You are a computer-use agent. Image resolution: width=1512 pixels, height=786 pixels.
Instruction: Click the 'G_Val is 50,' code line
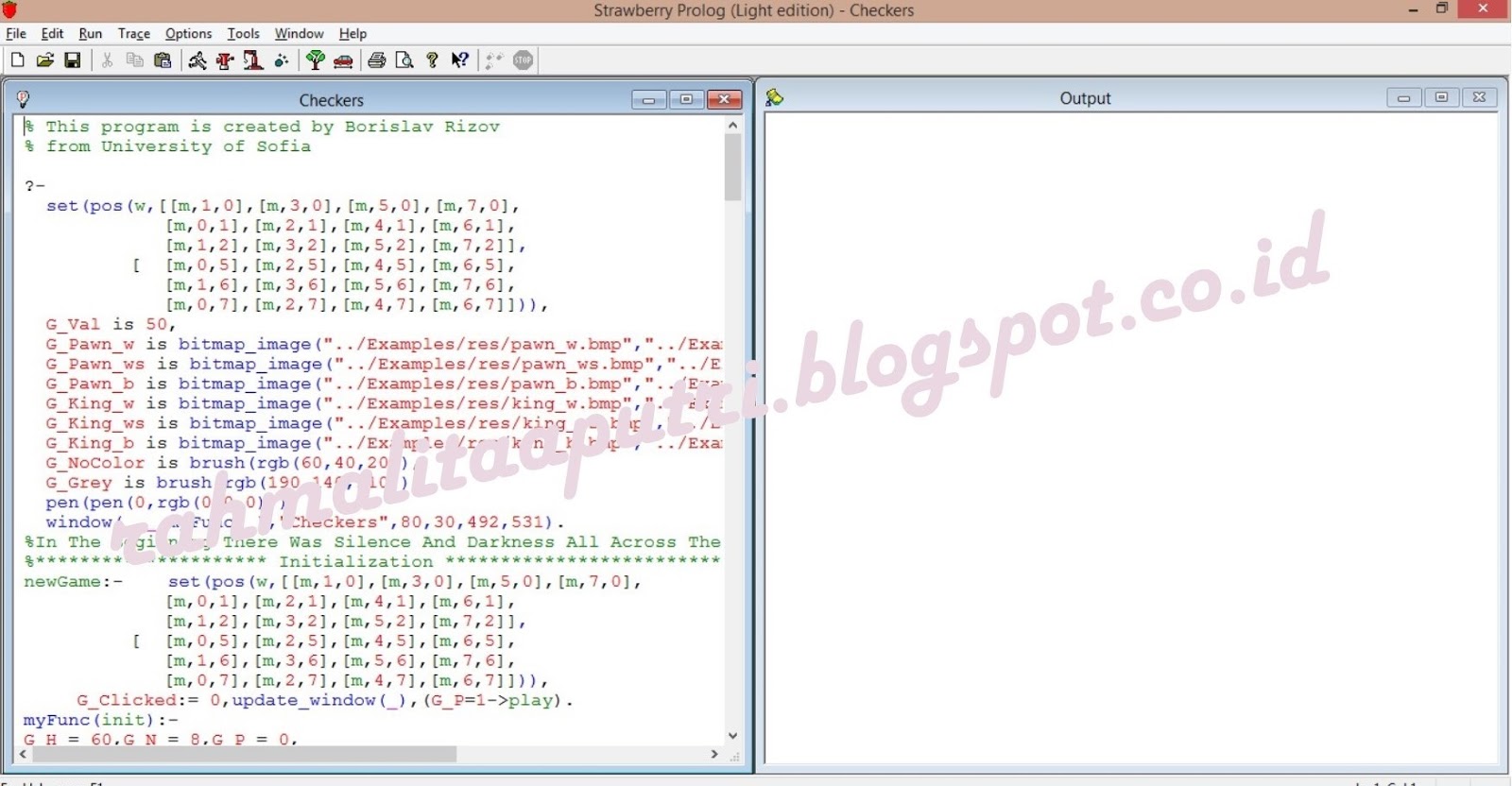(111, 324)
